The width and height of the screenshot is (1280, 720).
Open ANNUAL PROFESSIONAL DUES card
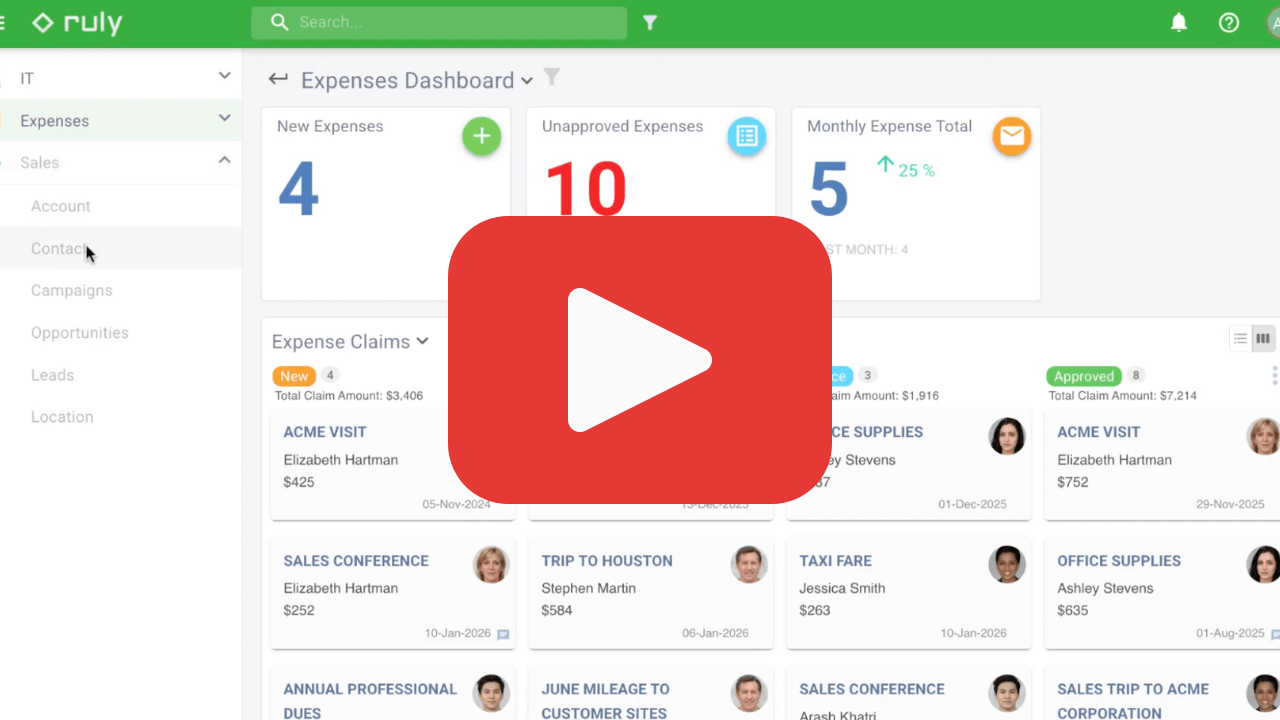[393, 694]
